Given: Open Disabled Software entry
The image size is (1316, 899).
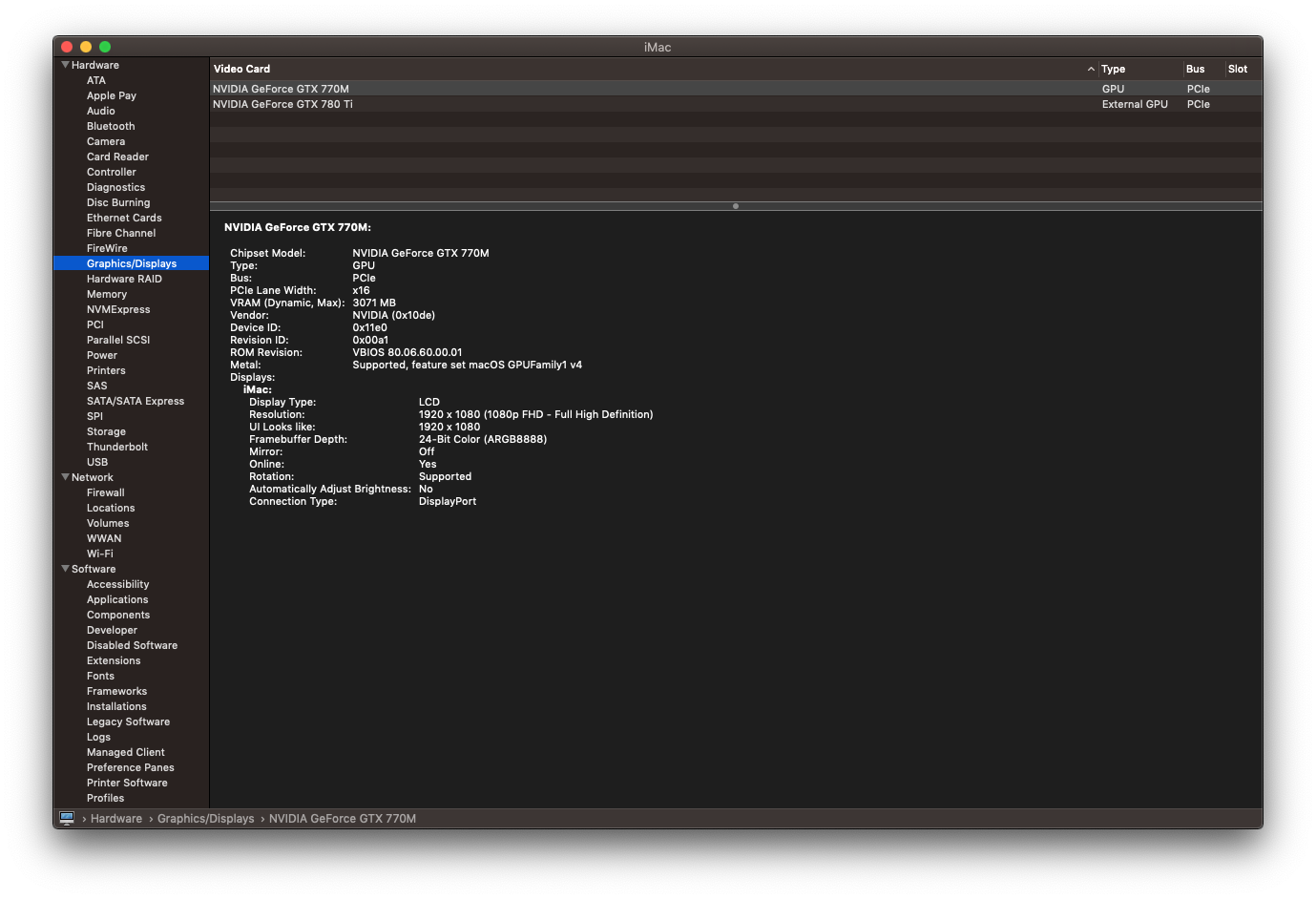Looking at the screenshot, I should click(x=131, y=645).
